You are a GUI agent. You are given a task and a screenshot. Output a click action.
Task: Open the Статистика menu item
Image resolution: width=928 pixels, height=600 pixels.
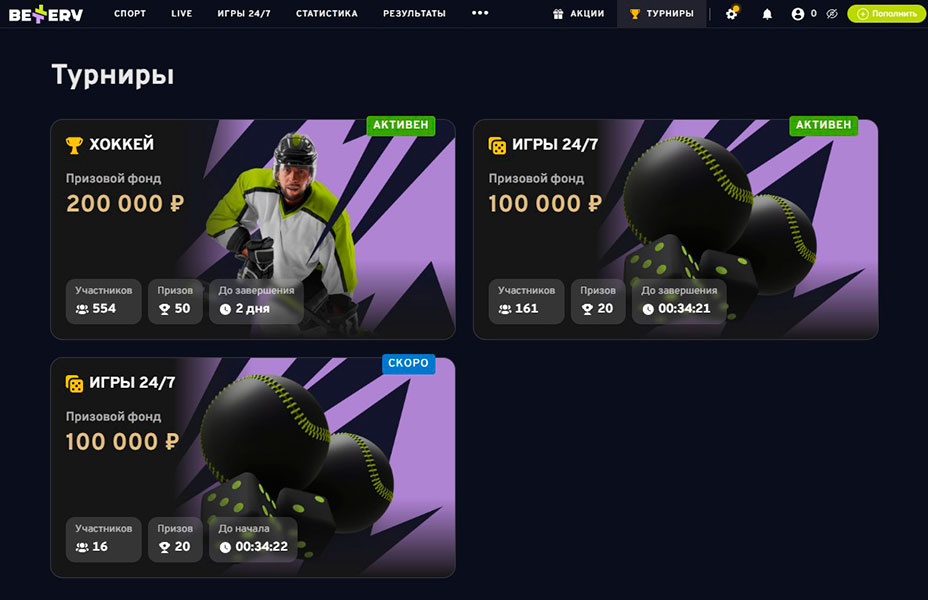click(x=327, y=13)
